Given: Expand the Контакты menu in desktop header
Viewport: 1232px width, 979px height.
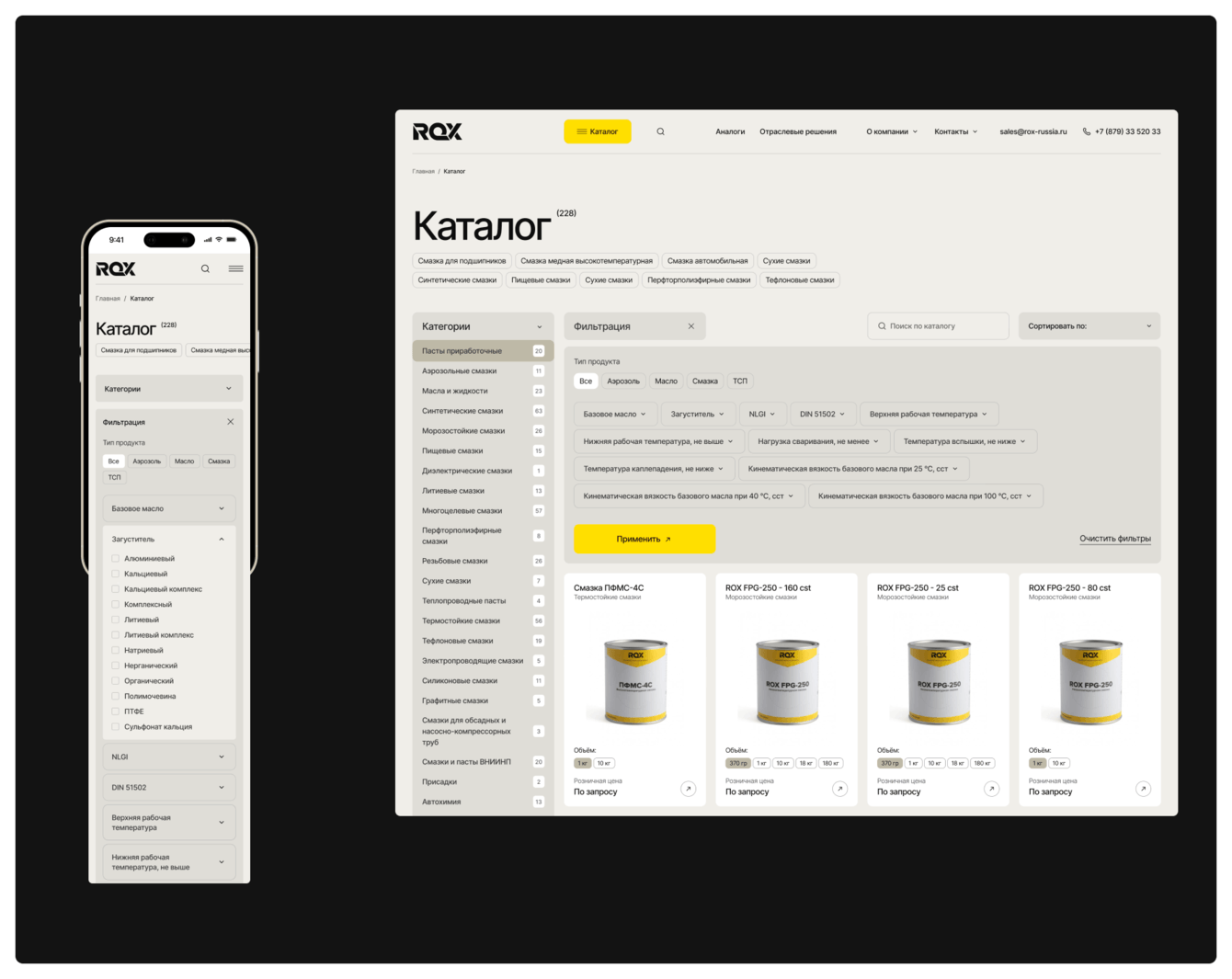Looking at the screenshot, I should point(956,131).
